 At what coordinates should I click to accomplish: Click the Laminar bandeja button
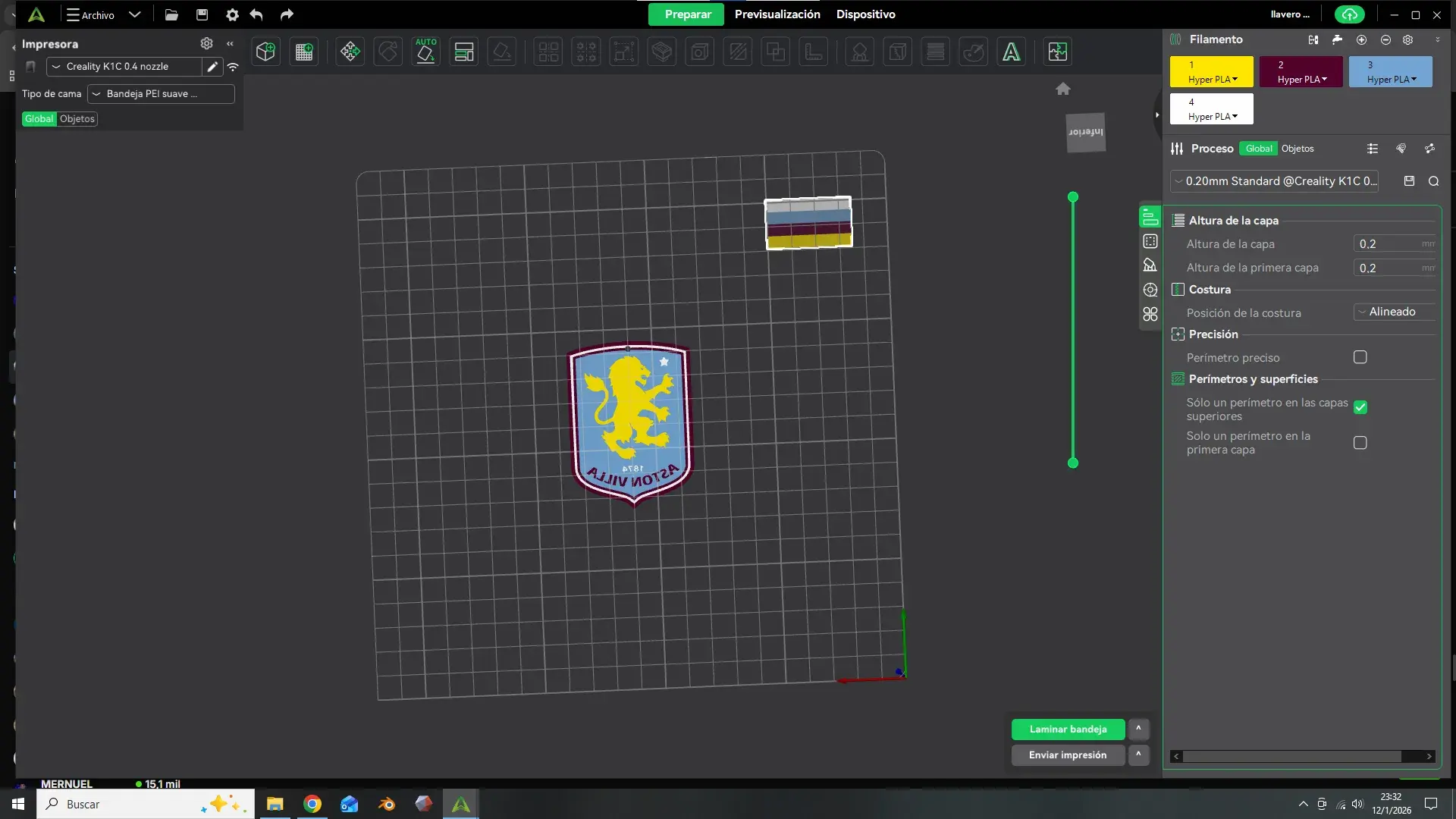point(1068,729)
